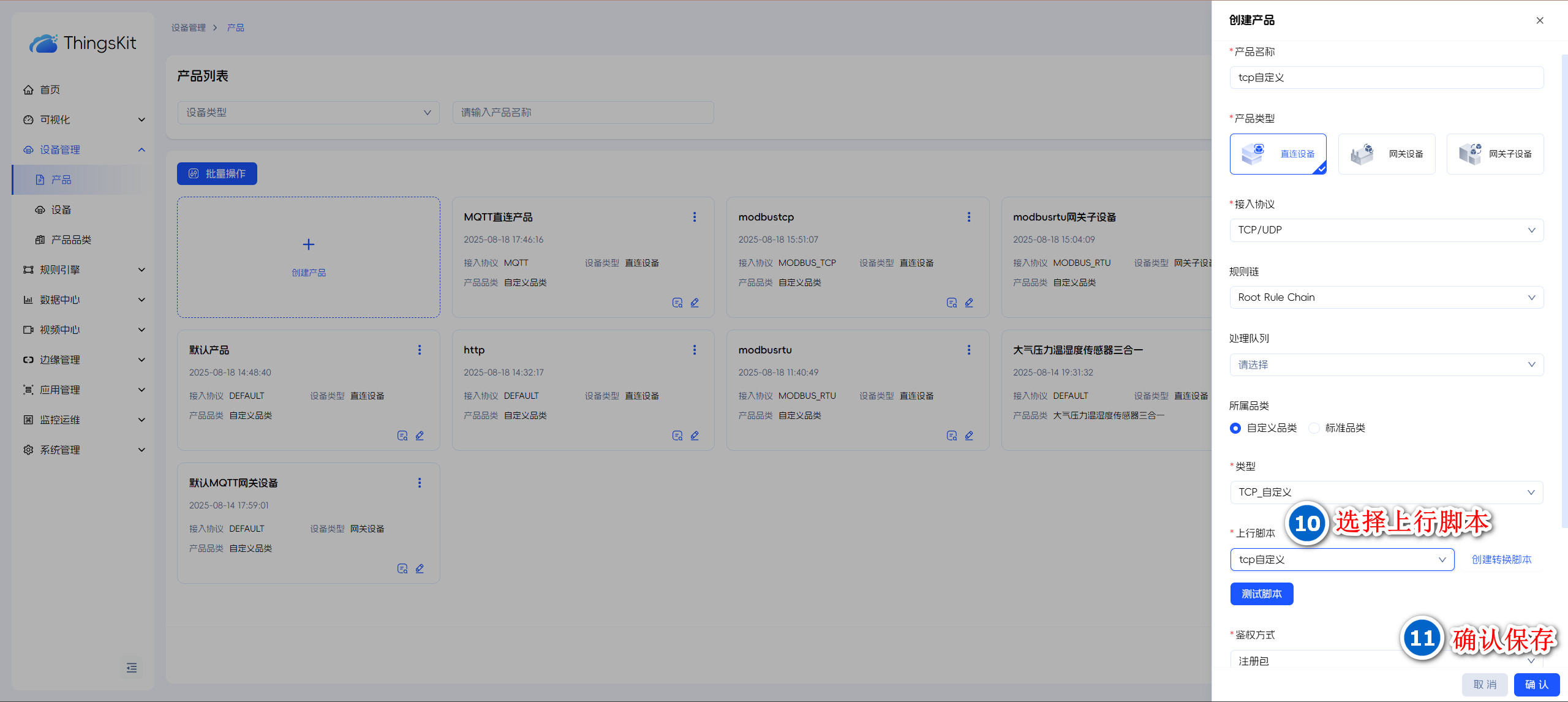
Task: Click the 测试脚本 button
Action: coord(1261,594)
